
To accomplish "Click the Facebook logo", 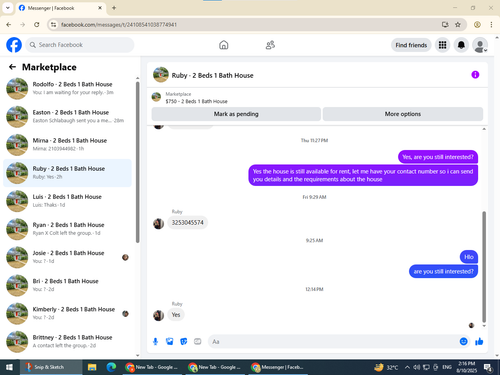I will (x=14, y=45).
